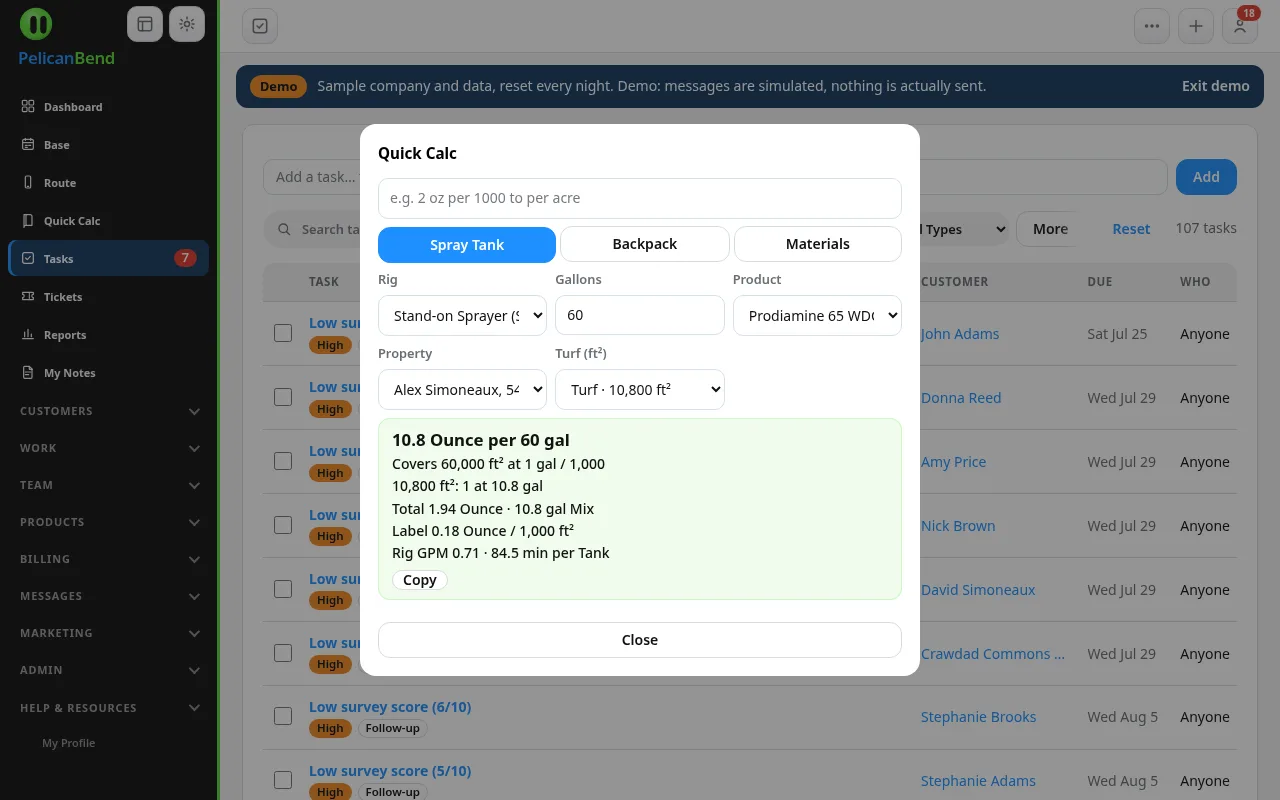Tick the checkbox for Donna Reed task
Screen dimensions: 1280x800
click(283, 397)
